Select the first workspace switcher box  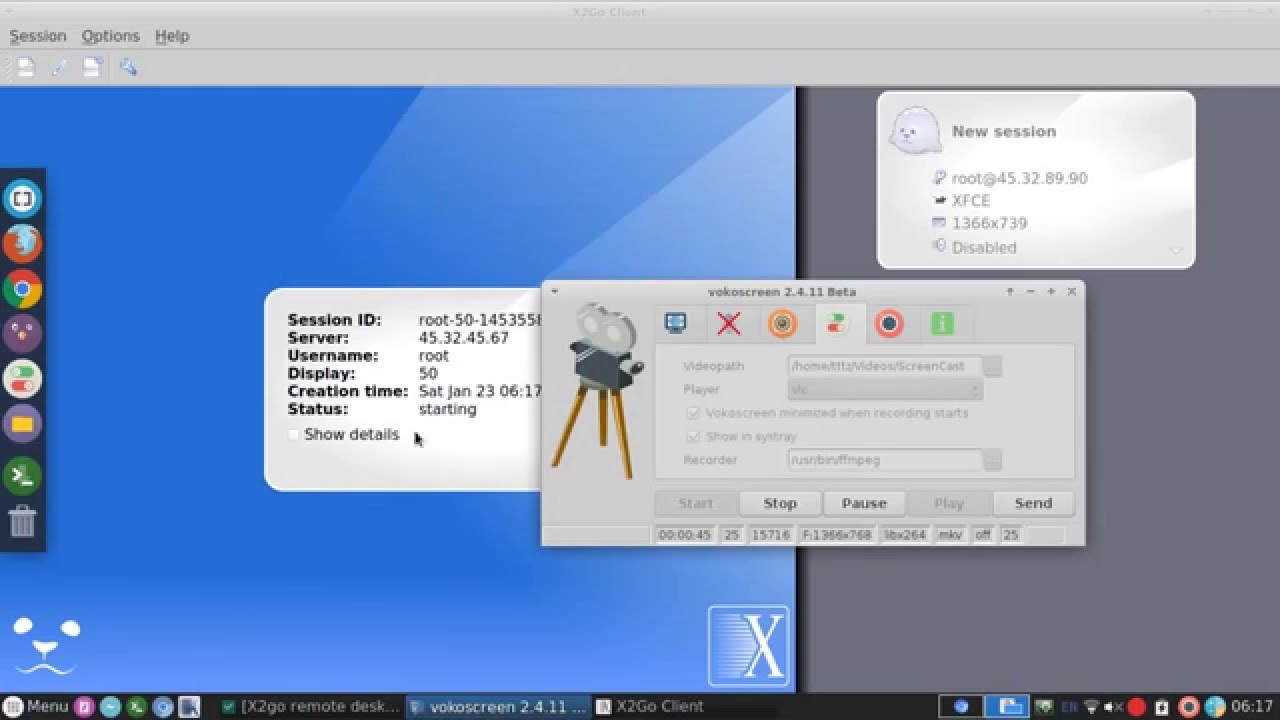(x=960, y=706)
